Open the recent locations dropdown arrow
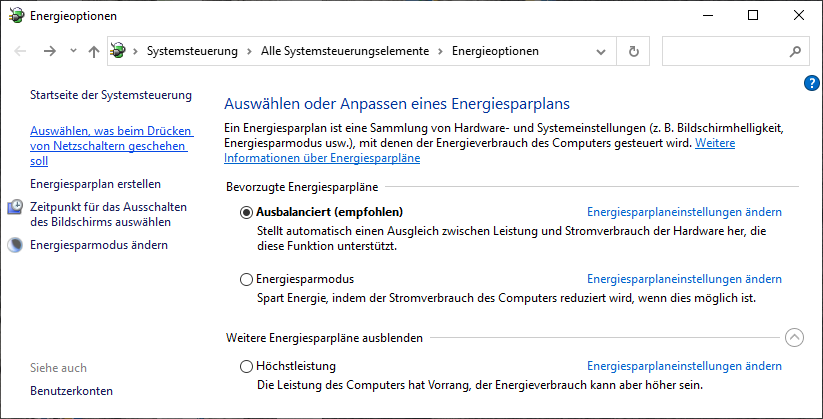This screenshot has height=419, width=823. point(73,51)
